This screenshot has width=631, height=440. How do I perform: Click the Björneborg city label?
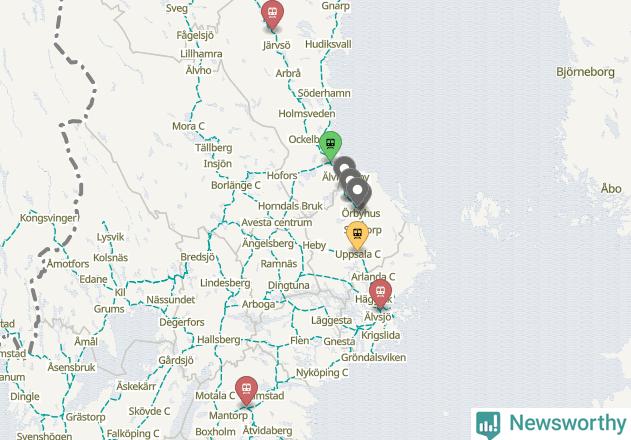(586, 72)
